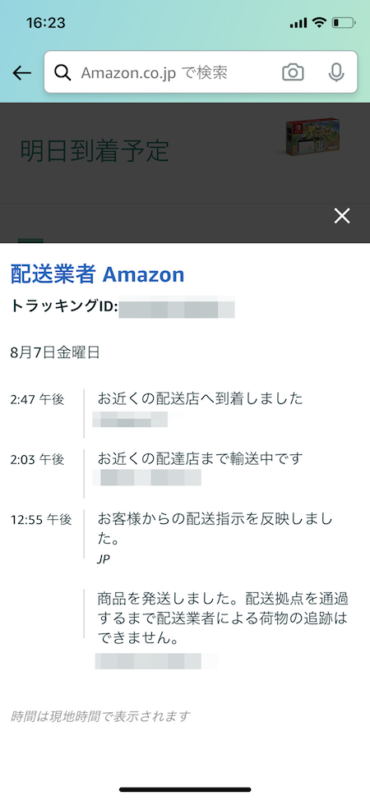Image resolution: width=370 pixels, height=800 pixels.
Task: Focus the Amazon.co.jp search field
Action: click(x=201, y=72)
